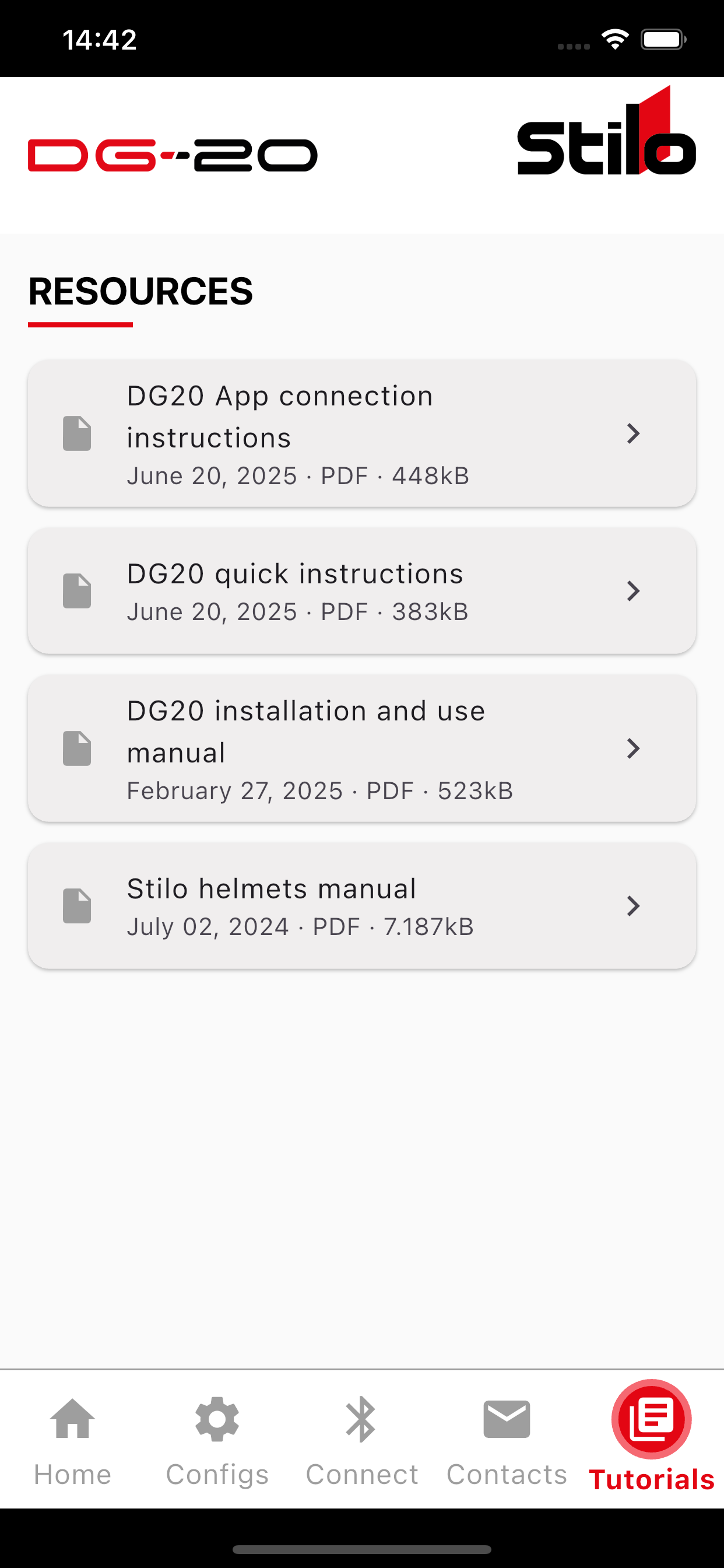The image size is (724, 1568).
Task: Select the DG20 installation and use manual title
Action: 306,731
